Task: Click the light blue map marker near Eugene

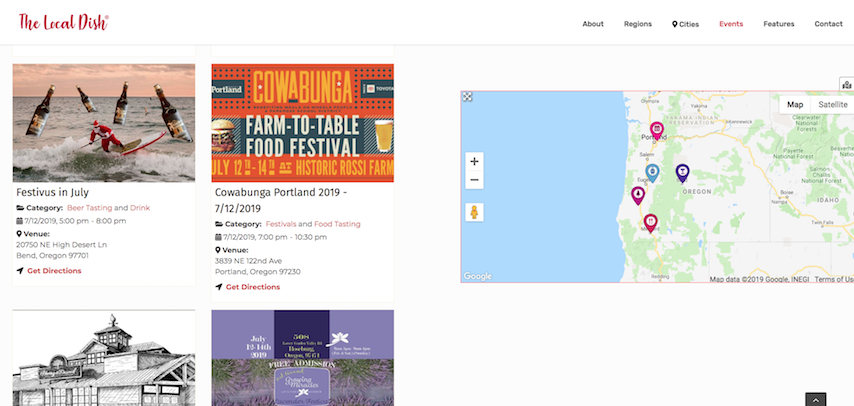Action: click(652, 172)
